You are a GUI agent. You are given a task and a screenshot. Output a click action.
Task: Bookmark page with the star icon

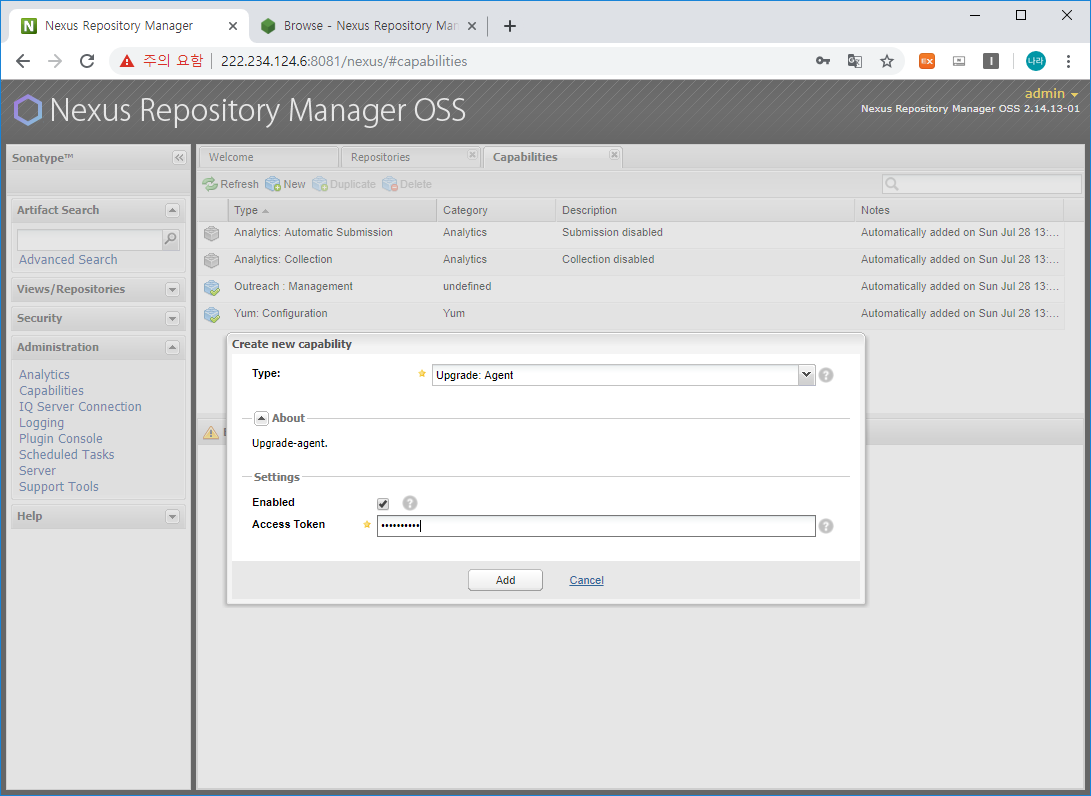[886, 61]
